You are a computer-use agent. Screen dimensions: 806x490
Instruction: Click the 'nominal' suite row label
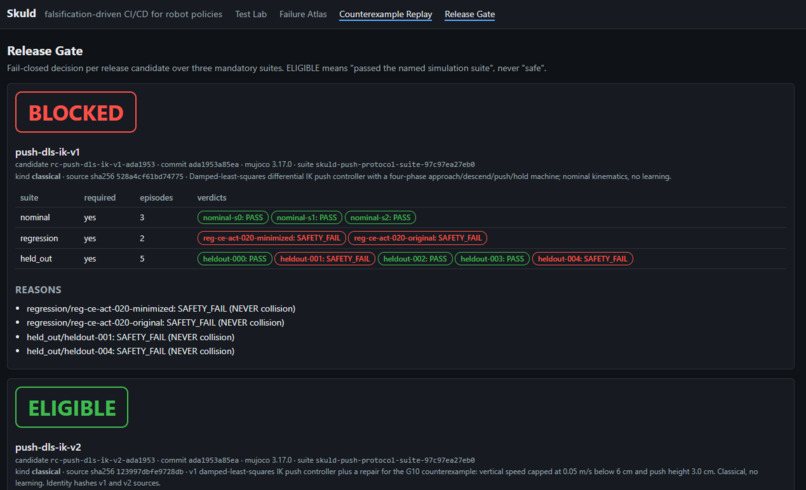point(35,217)
